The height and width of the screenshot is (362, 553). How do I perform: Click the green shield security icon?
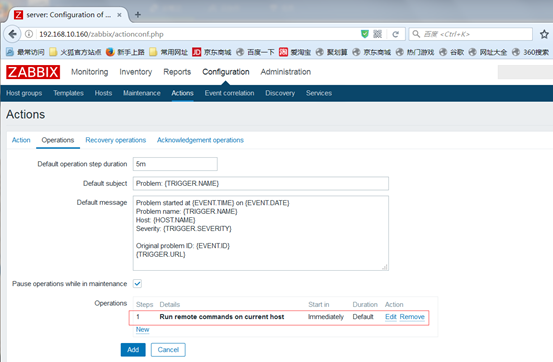pyautogui.click(x=365, y=34)
